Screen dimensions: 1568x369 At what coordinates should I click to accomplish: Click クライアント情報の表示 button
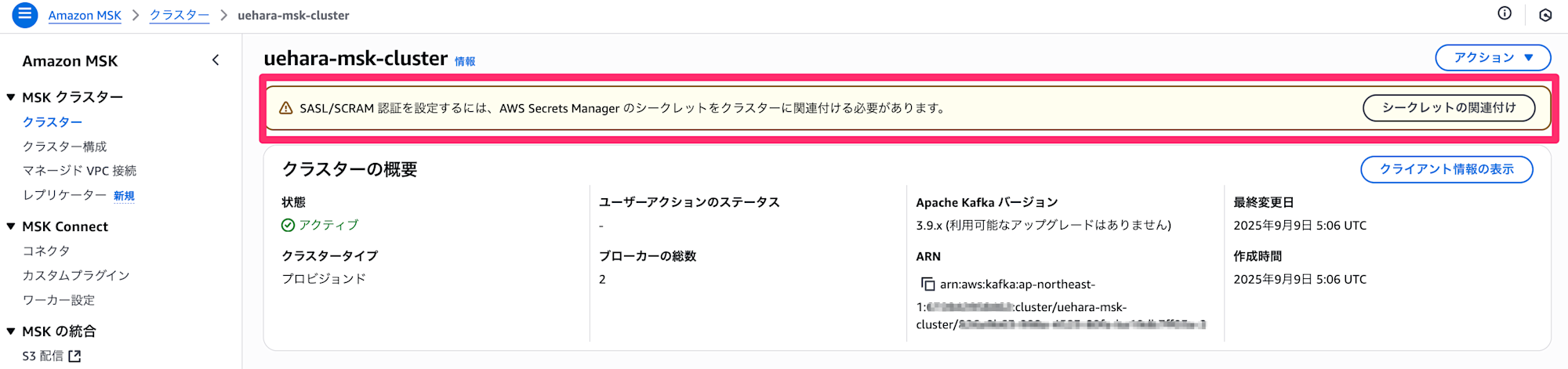[1446, 169]
